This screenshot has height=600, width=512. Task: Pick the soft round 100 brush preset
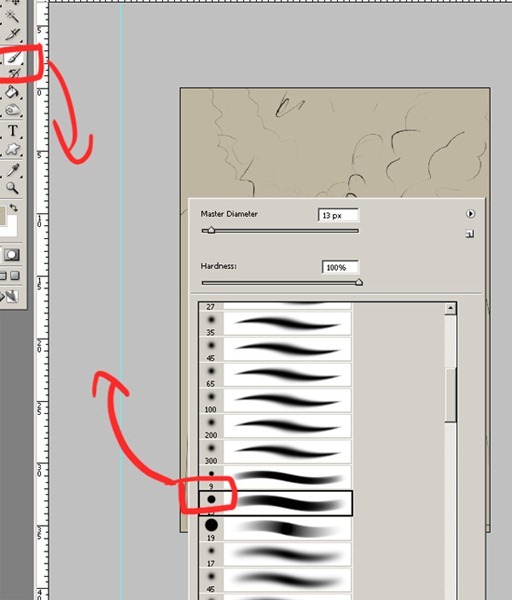pos(275,401)
